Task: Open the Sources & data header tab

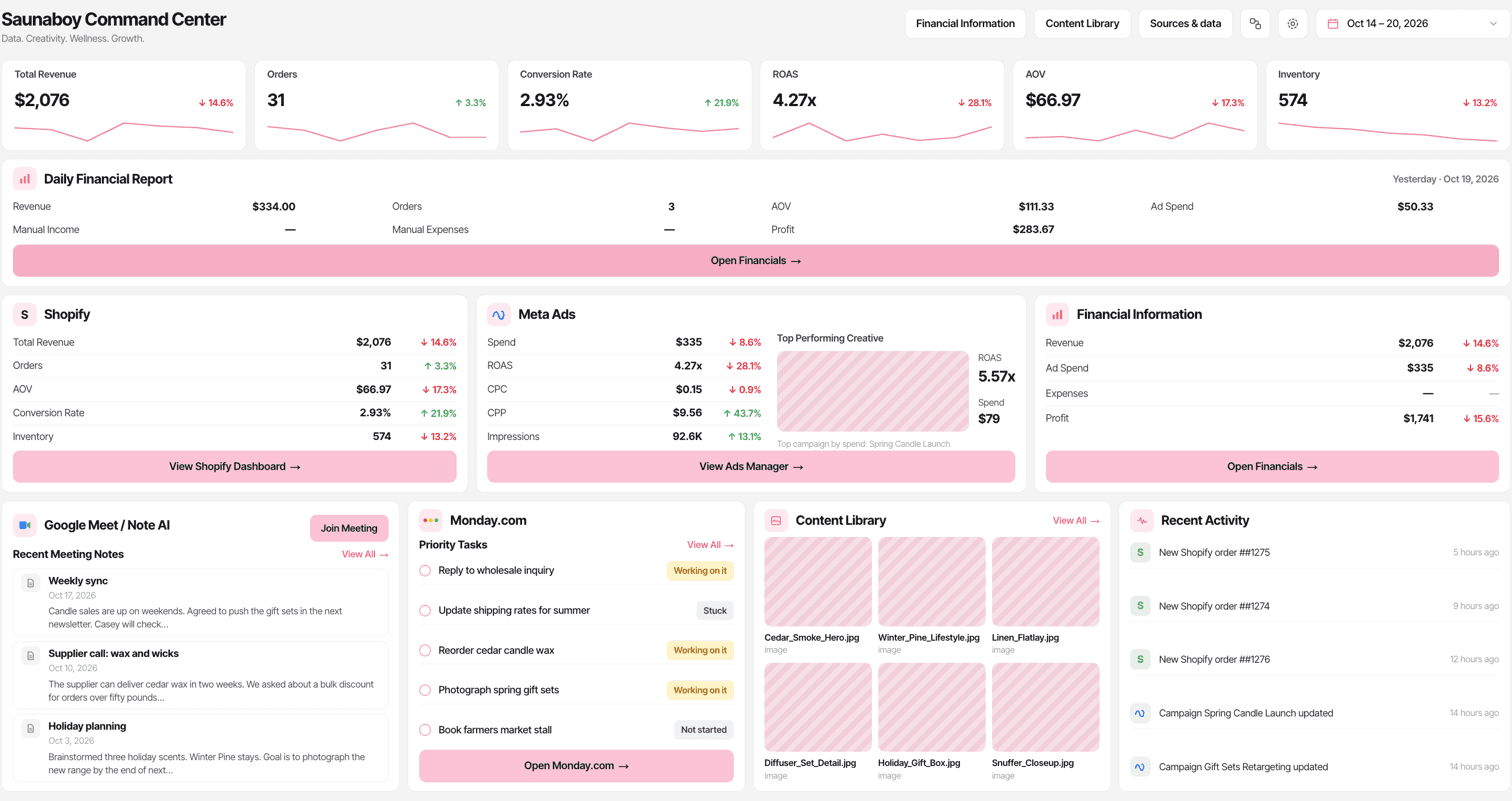Action: coord(1185,23)
